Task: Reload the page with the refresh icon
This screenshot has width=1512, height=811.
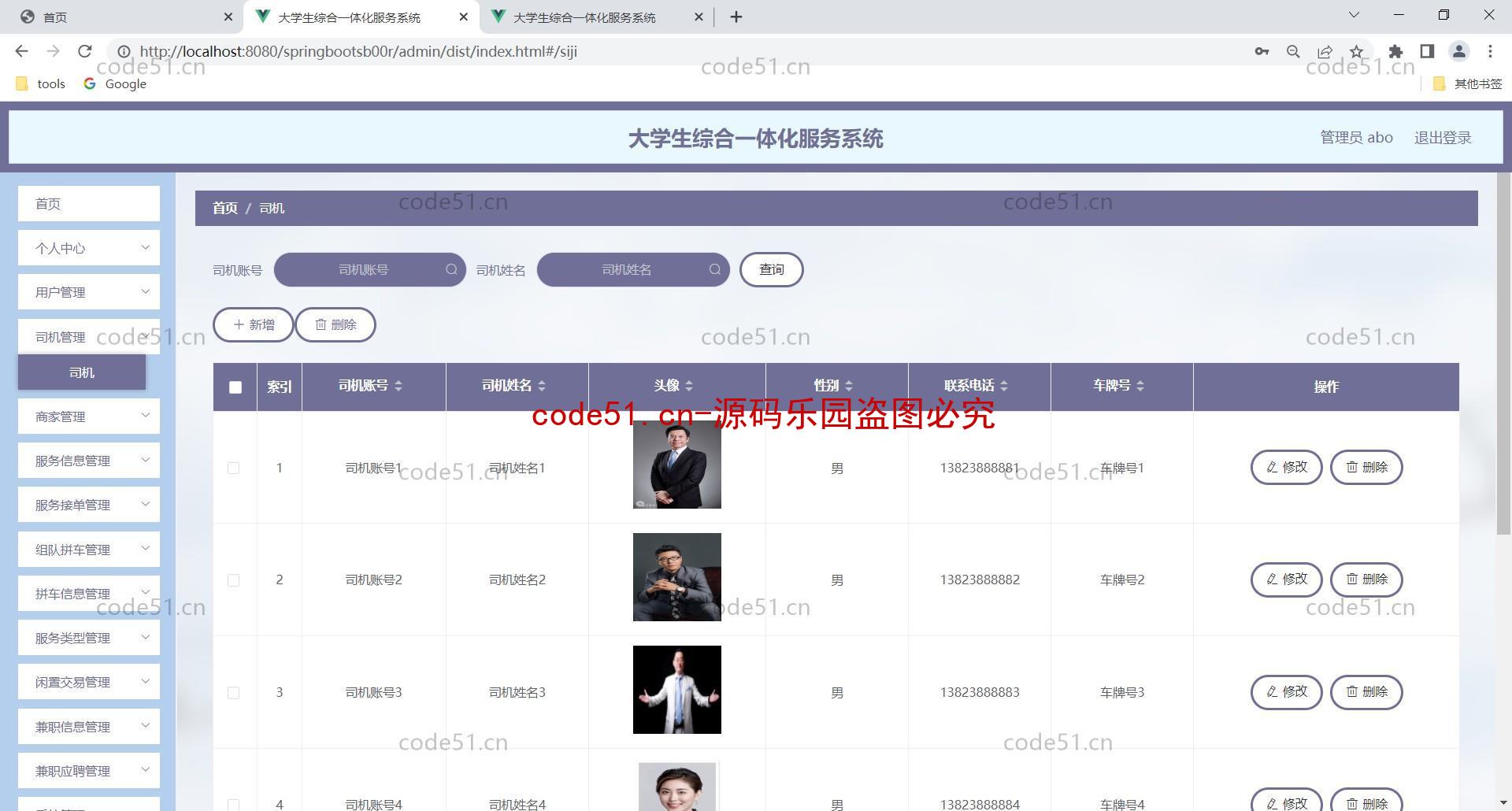Action: [84, 51]
